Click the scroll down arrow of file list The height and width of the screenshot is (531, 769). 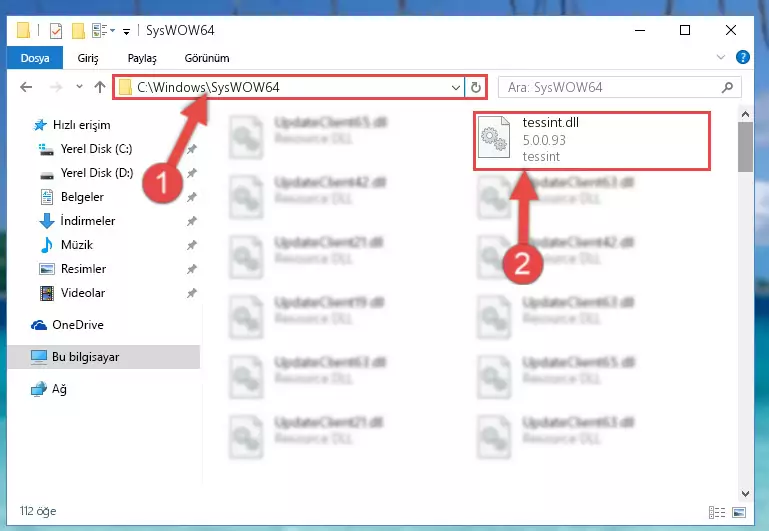(745, 493)
